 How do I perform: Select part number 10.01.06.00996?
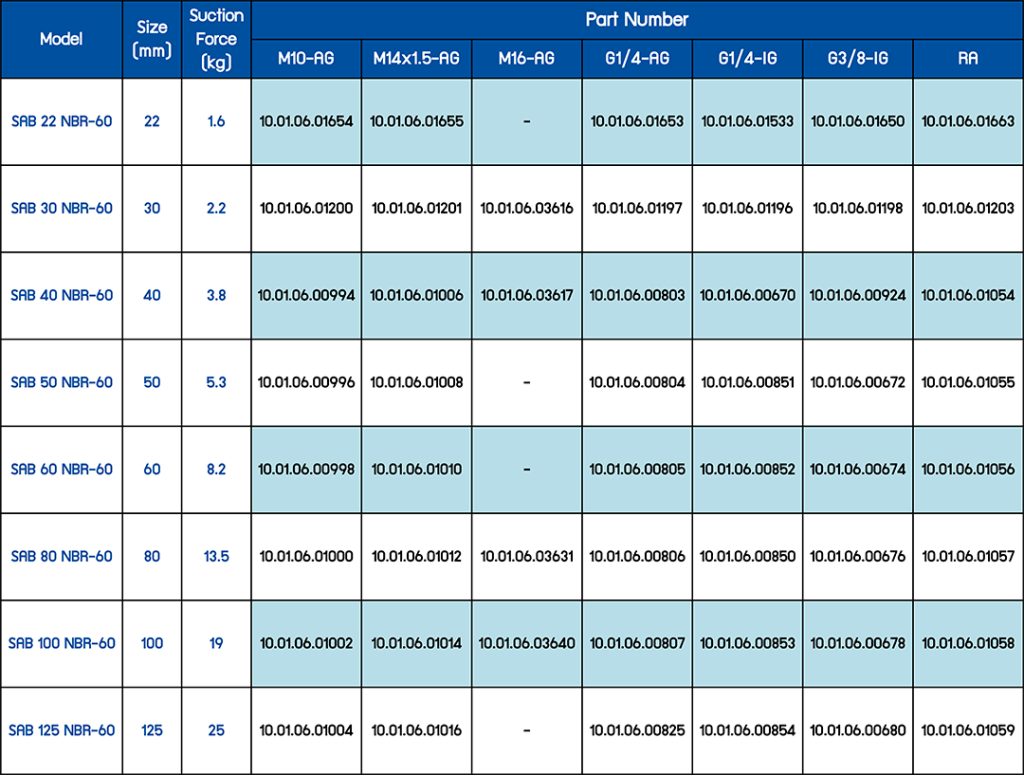[x=306, y=382]
